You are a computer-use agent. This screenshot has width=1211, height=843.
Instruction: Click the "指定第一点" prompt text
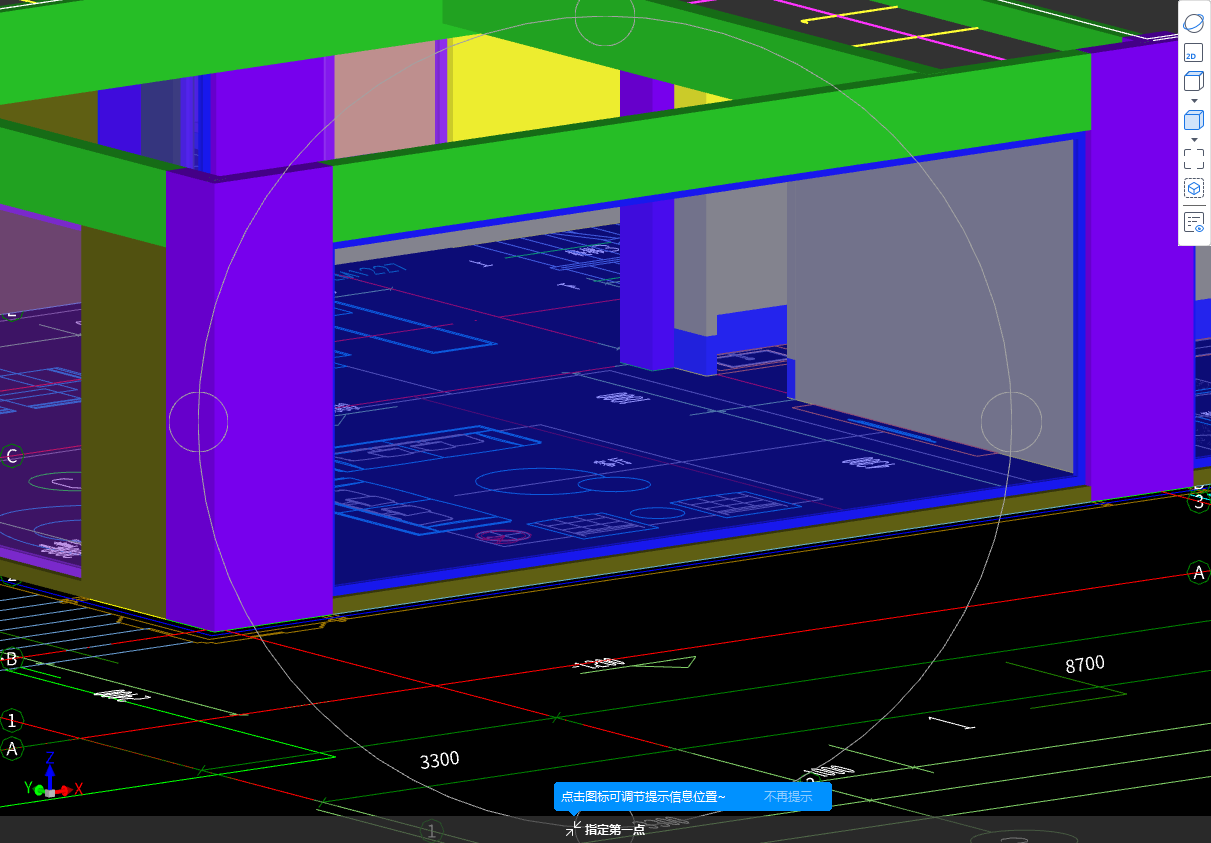tap(615, 830)
